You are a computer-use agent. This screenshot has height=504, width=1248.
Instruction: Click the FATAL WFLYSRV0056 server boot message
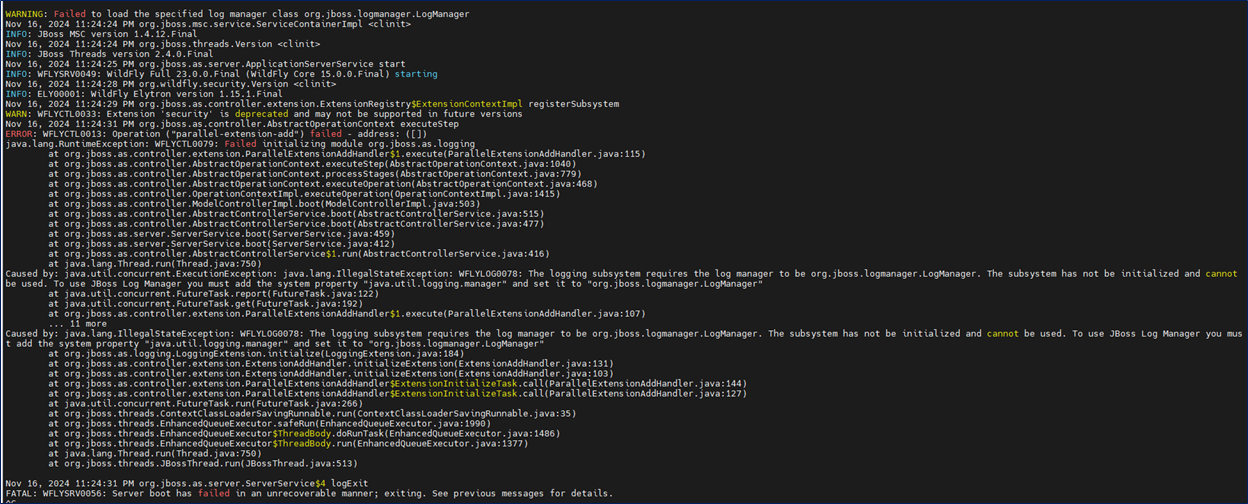[x=308, y=493]
